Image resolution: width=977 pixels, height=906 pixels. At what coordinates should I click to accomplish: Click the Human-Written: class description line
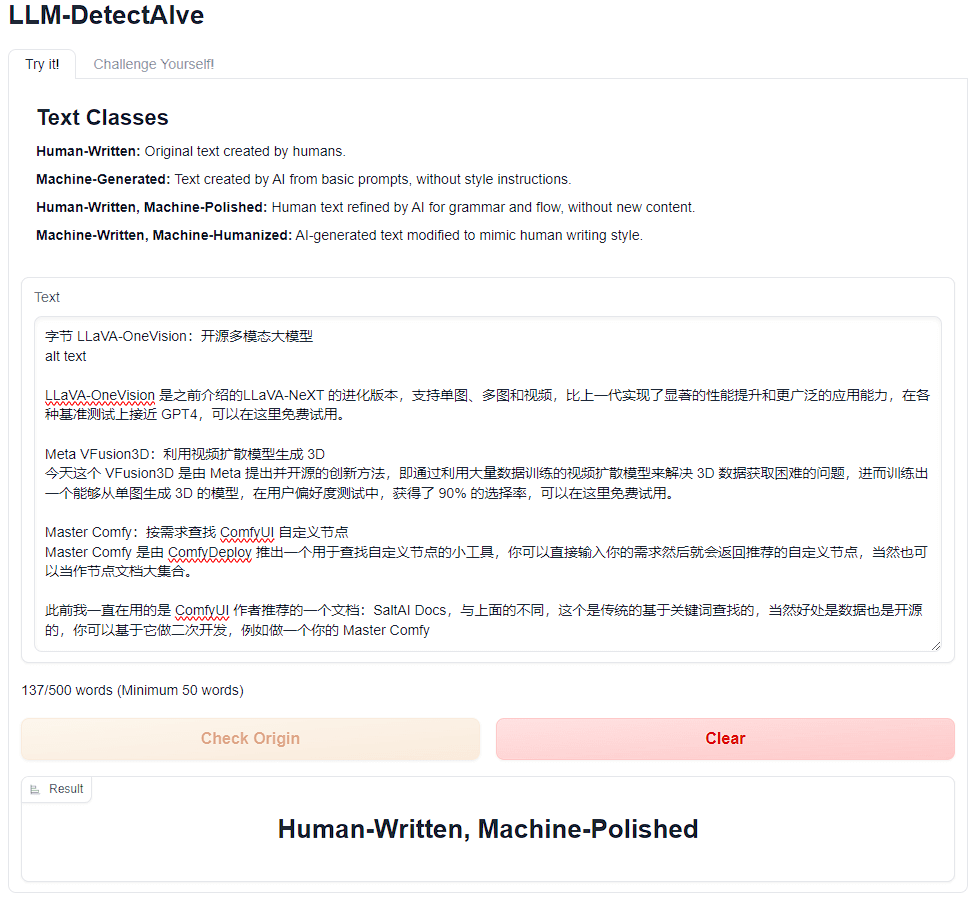(191, 151)
